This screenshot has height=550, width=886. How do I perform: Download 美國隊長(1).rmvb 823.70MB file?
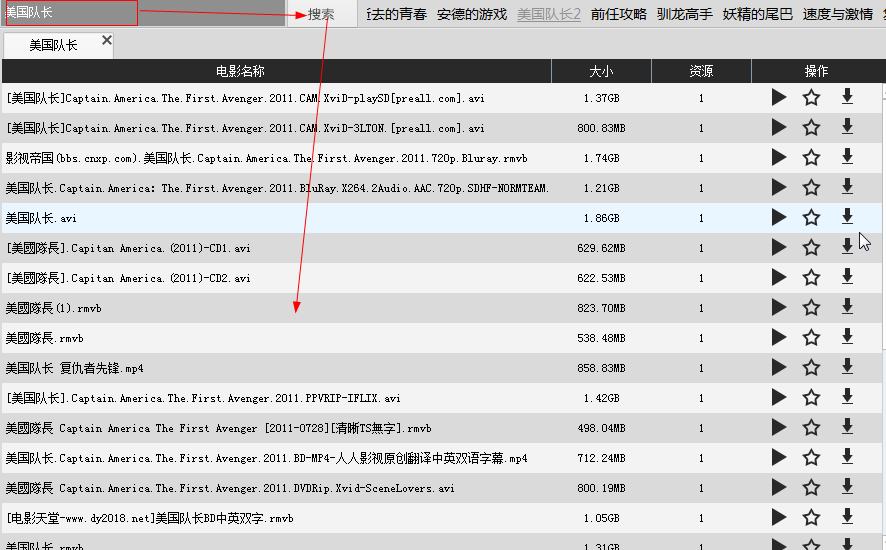click(x=847, y=306)
